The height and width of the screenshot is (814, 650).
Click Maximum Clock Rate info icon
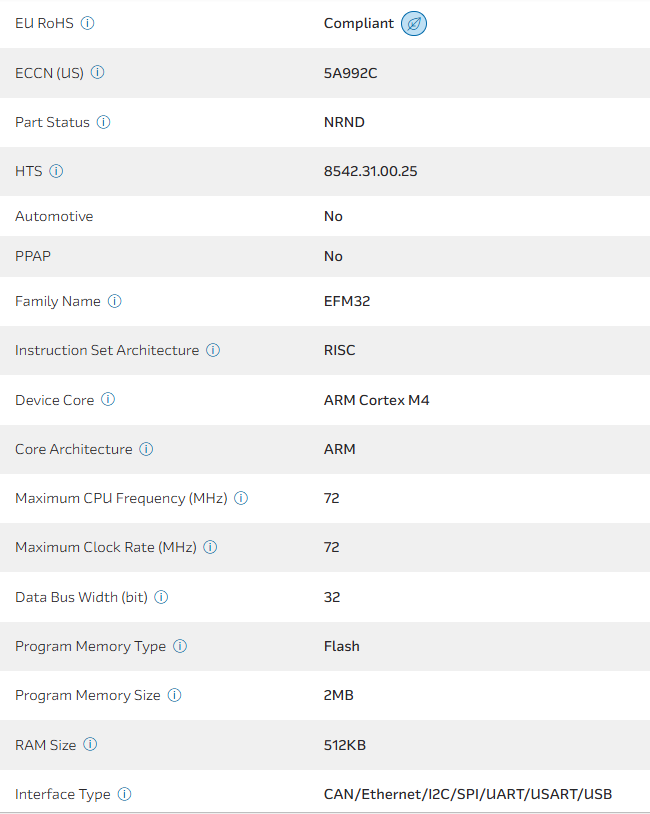tap(210, 547)
